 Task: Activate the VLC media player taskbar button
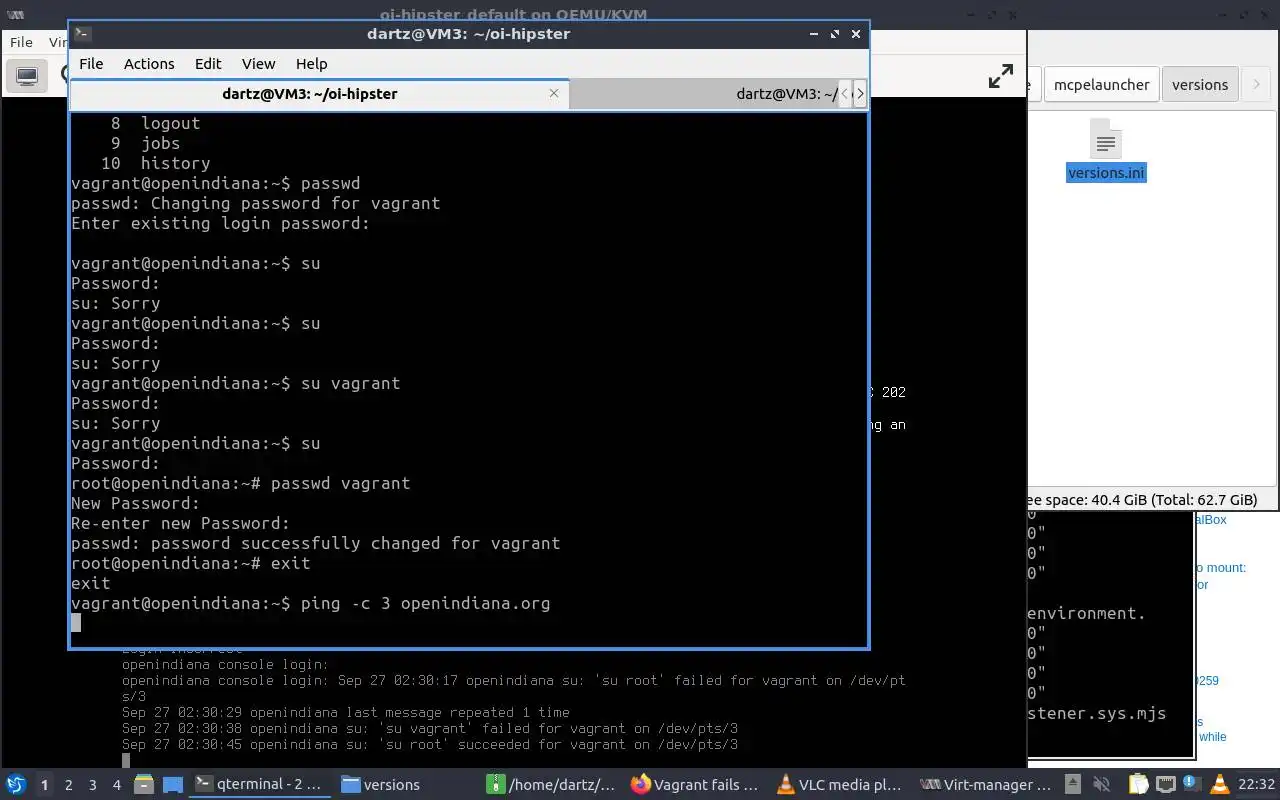[843, 784]
